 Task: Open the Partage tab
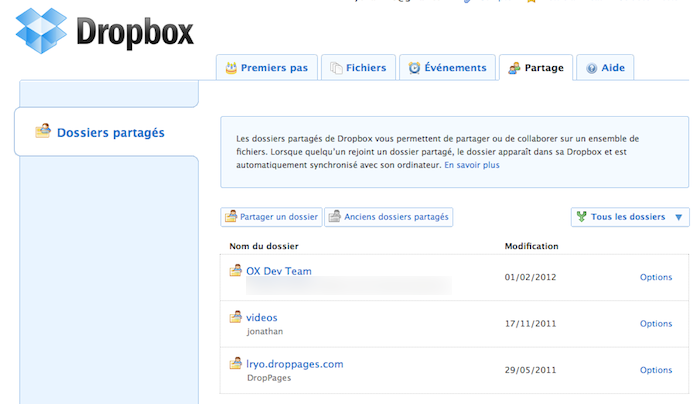point(536,68)
